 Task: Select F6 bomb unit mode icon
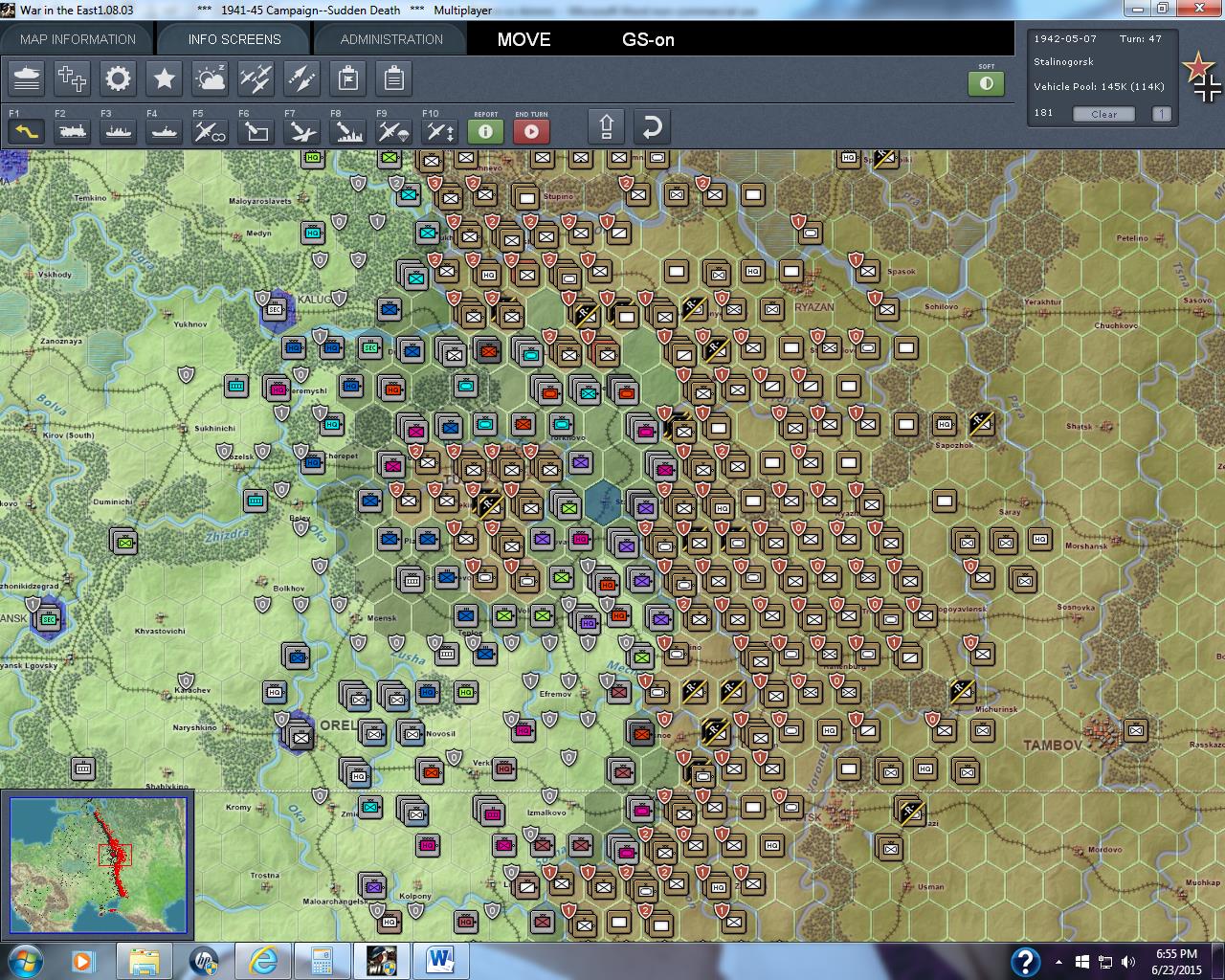[256, 131]
